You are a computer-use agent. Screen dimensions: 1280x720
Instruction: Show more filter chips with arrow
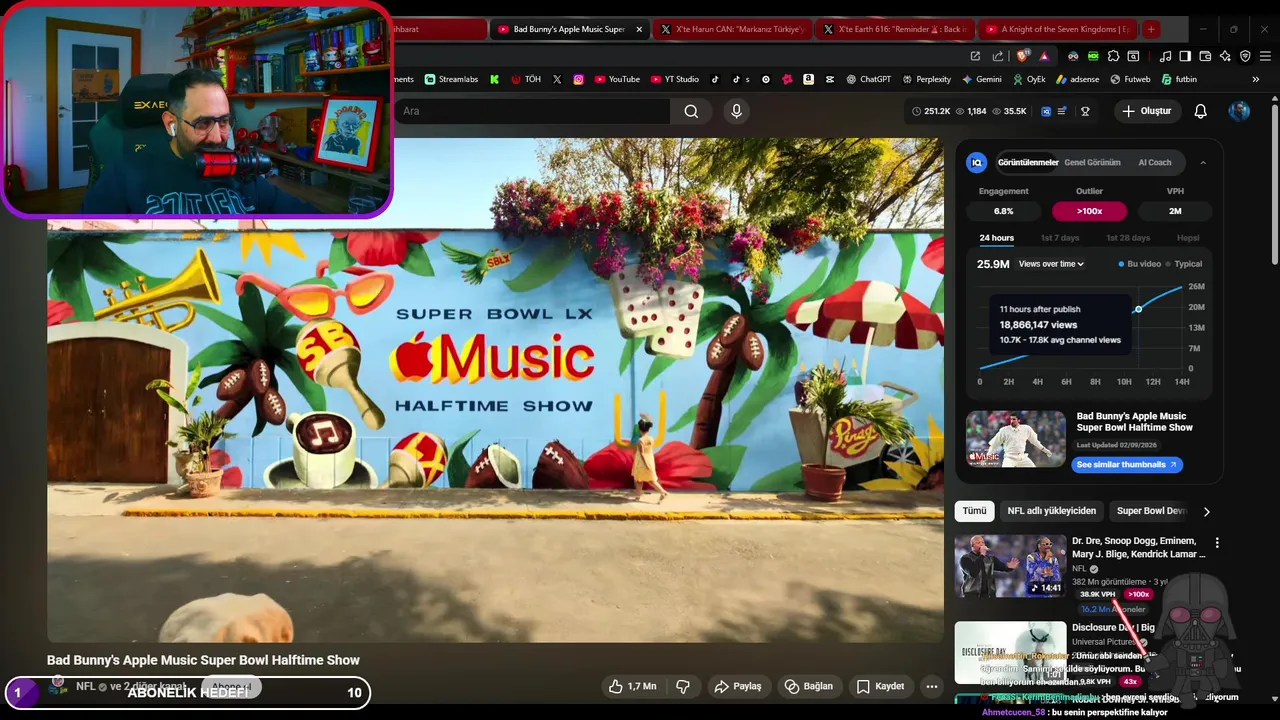[x=1206, y=511]
